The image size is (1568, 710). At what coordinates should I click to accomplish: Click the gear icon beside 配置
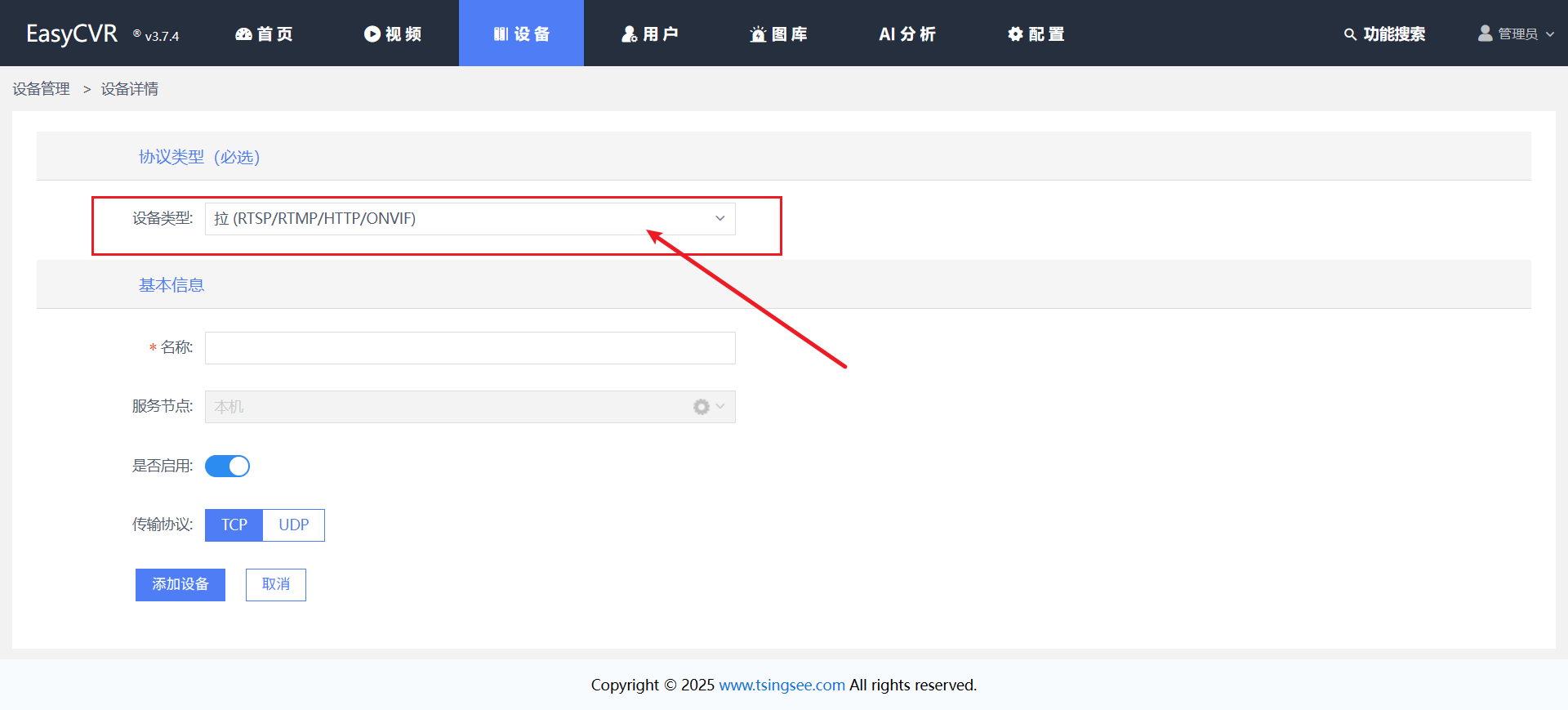pyautogui.click(x=1015, y=34)
